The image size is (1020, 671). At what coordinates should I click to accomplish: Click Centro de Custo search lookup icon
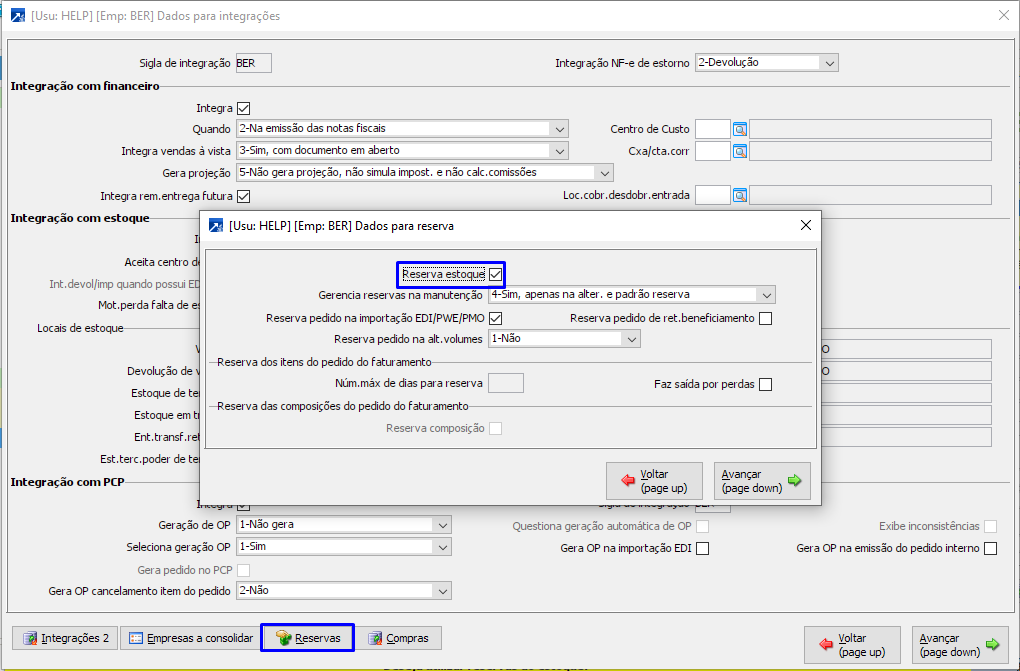(740, 130)
